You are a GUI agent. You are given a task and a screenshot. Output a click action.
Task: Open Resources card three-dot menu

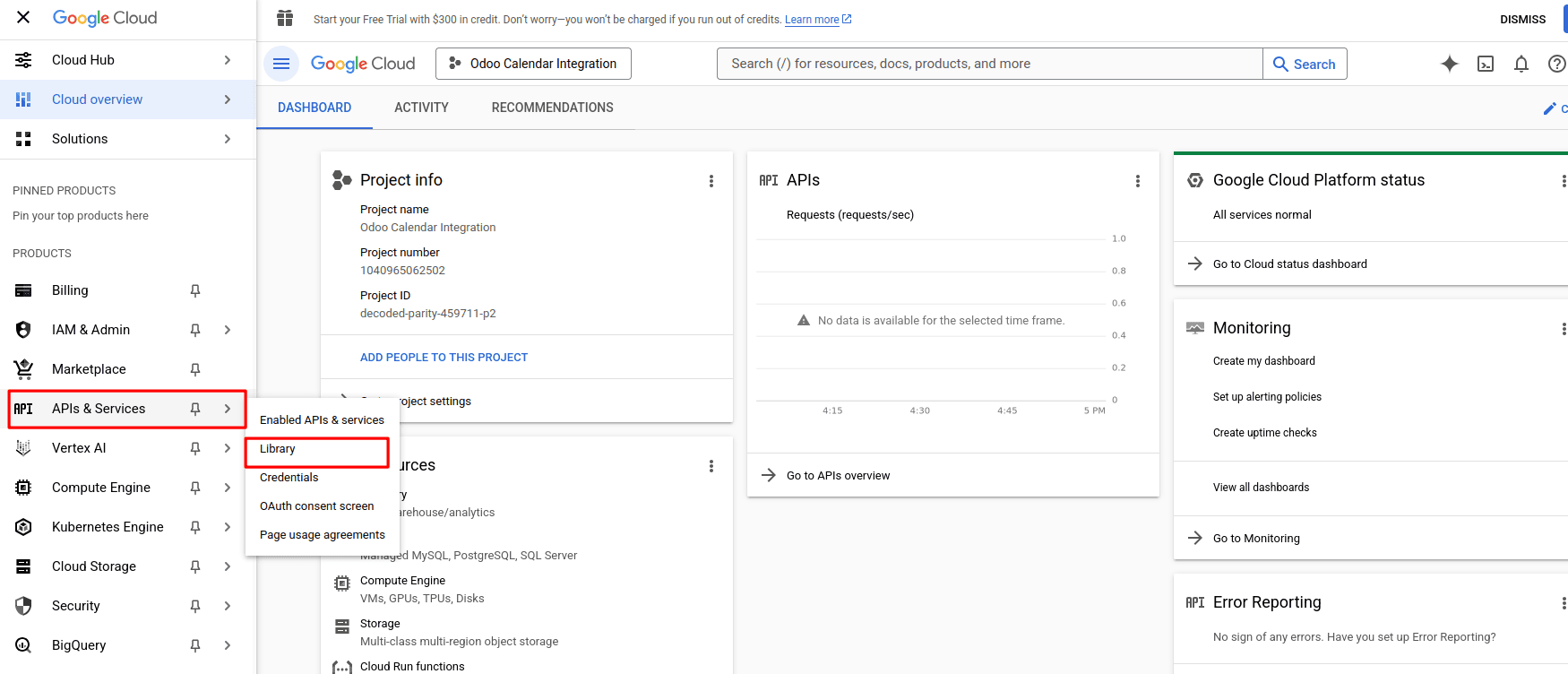[x=711, y=466]
